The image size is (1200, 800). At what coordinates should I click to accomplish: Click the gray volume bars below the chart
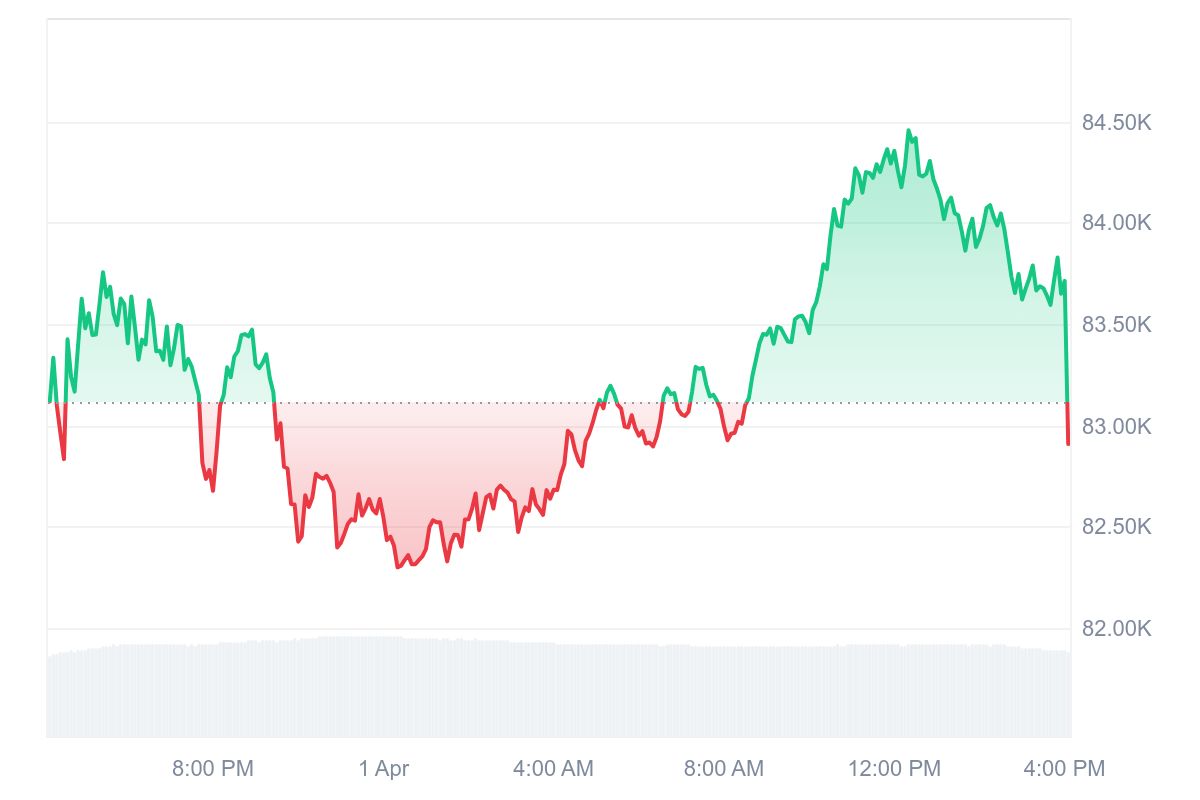(560, 690)
